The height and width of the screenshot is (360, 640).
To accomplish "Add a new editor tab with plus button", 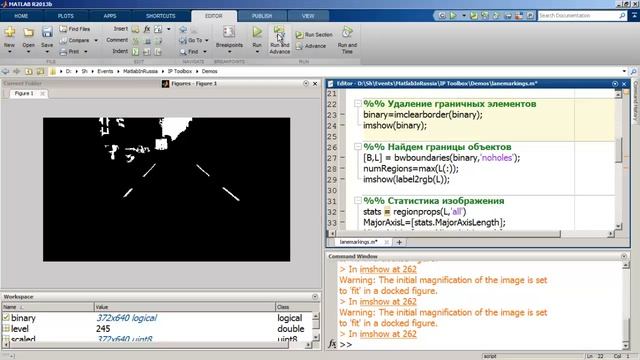I will [x=399, y=242].
